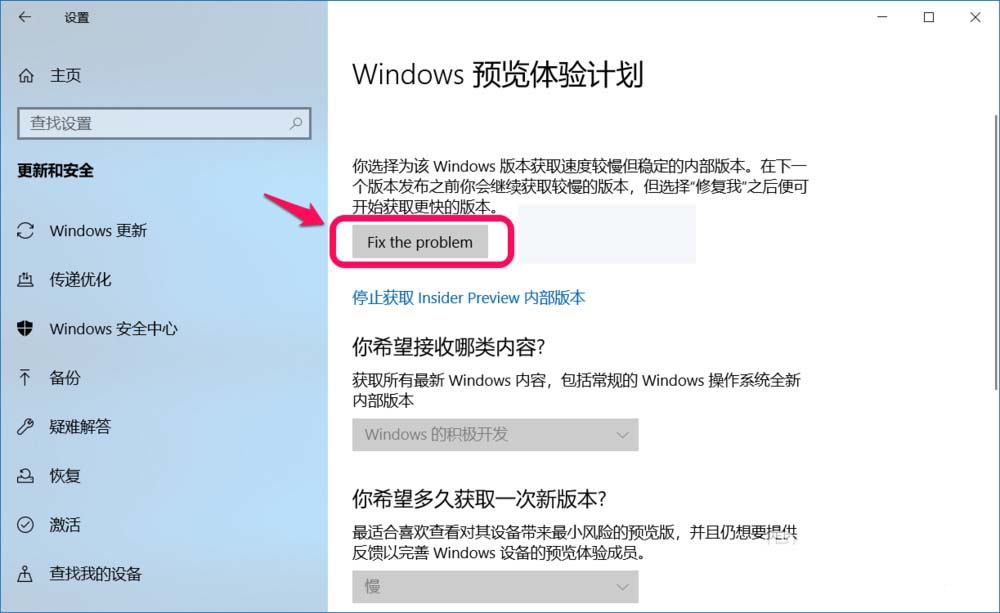Screen dimensions: 1000x613
Task: Click 停止获取 Insider Preview 内部版本 link
Action: (x=468, y=298)
